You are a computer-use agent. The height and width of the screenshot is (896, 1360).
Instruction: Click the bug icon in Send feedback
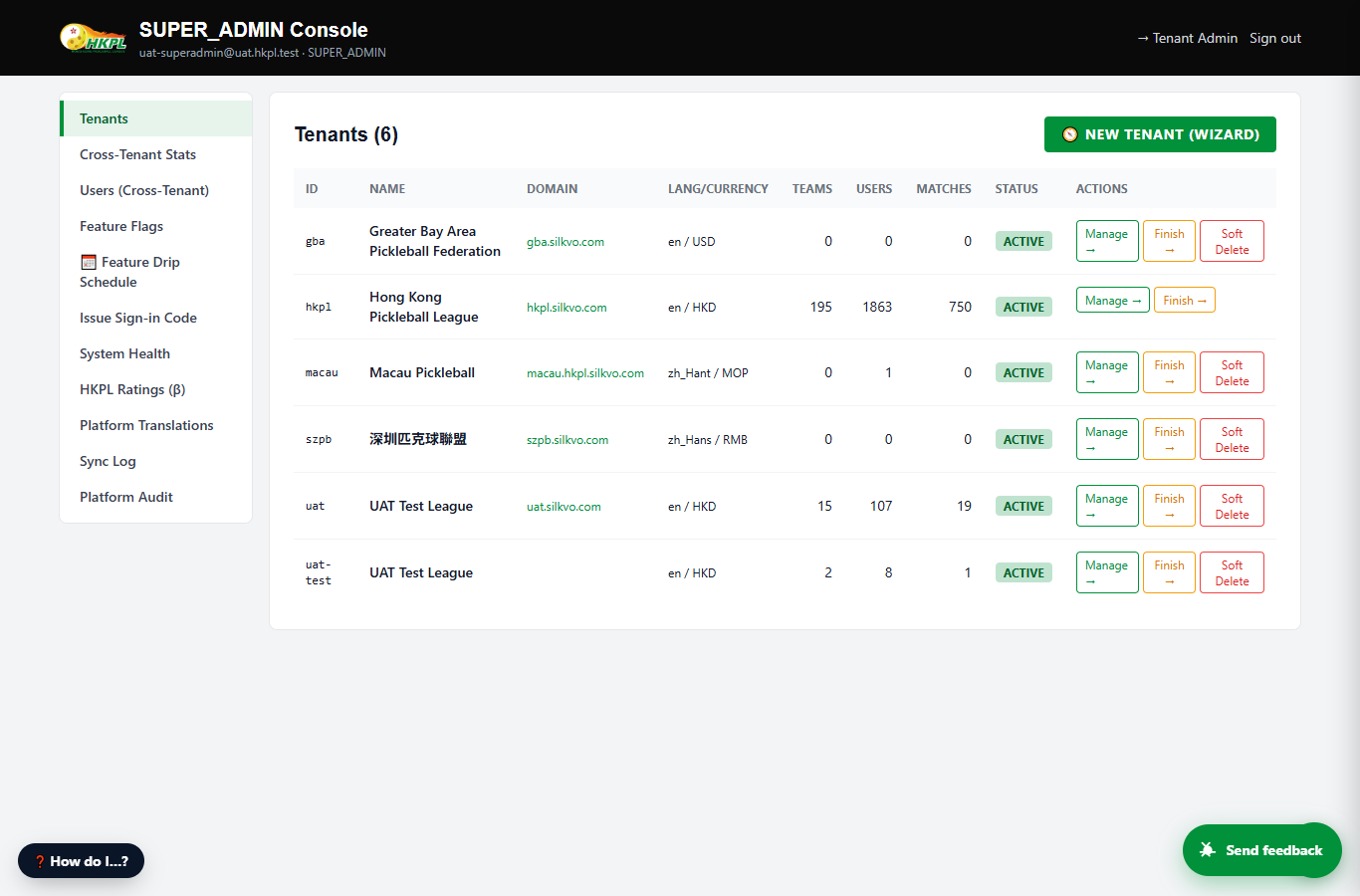point(1208,850)
